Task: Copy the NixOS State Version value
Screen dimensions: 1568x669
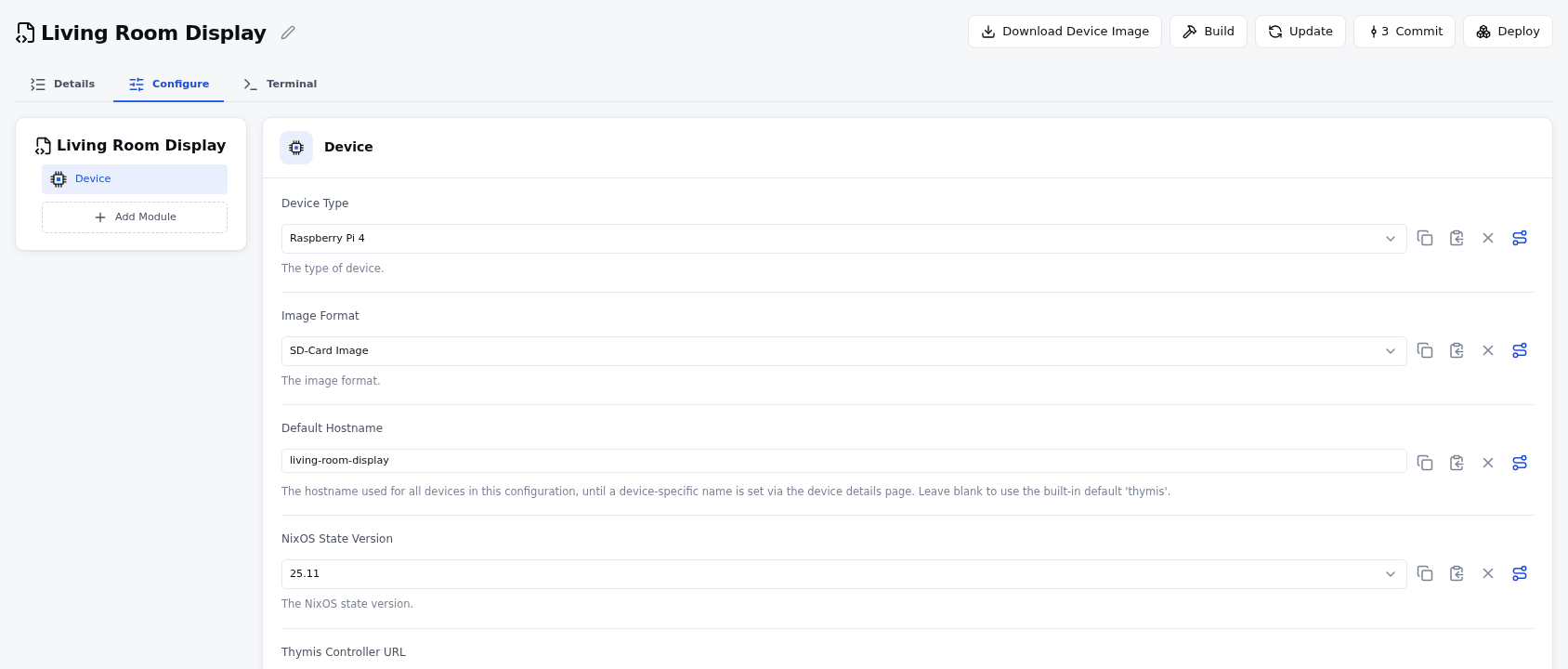Action: pos(1425,573)
